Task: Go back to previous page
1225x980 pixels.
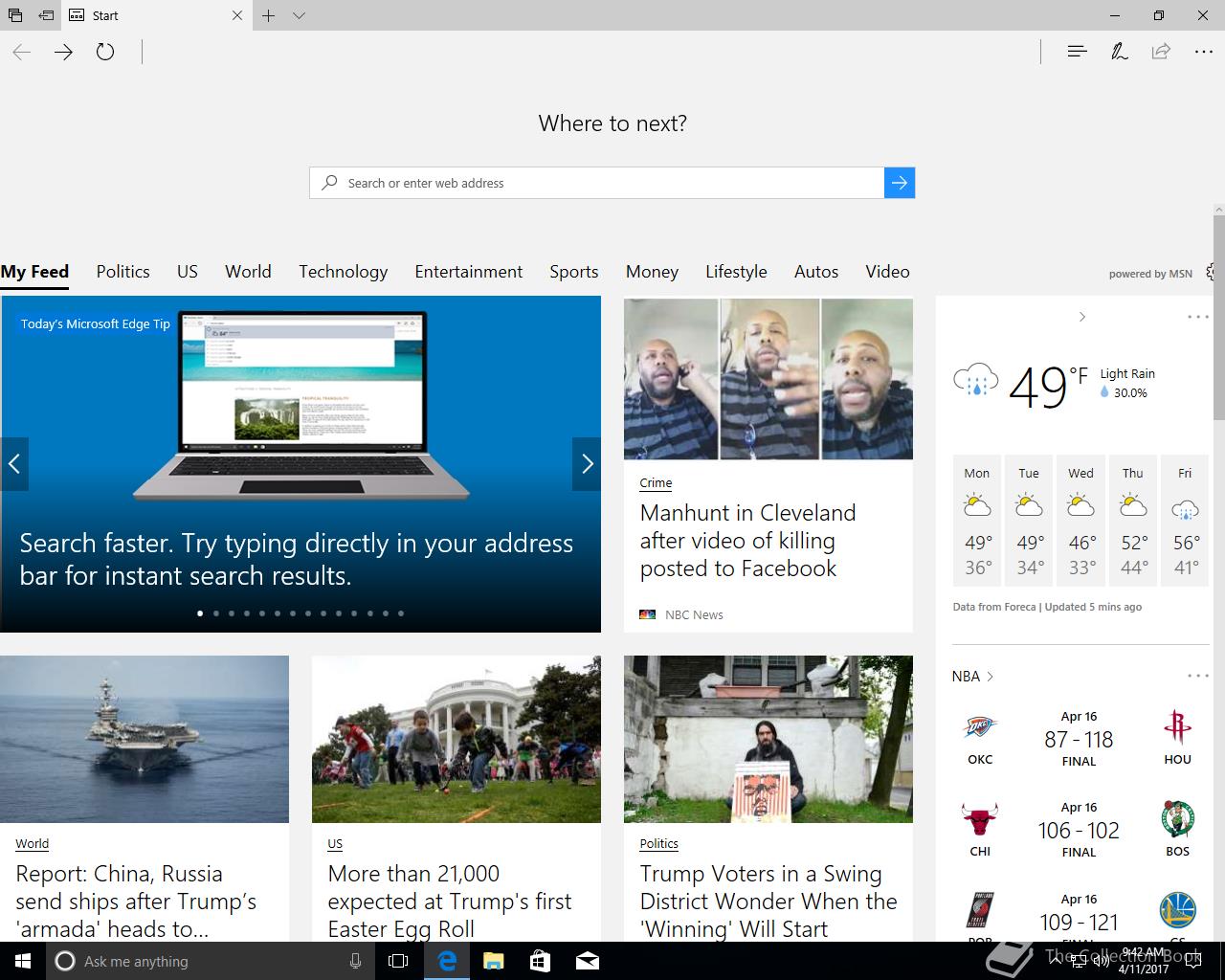Action: 22,53
